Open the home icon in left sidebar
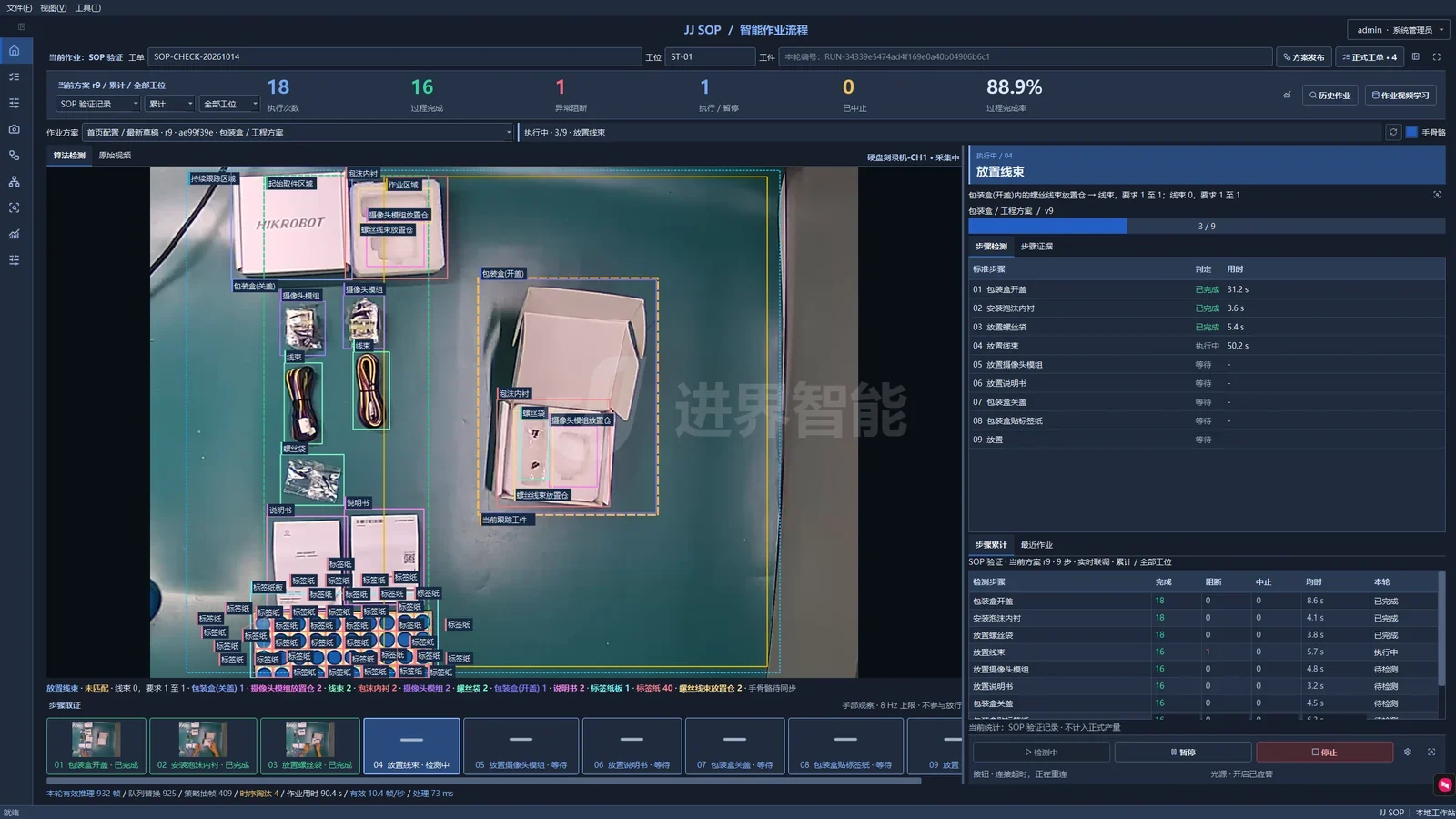This screenshot has height=819, width=1456. tap(15, 50)
